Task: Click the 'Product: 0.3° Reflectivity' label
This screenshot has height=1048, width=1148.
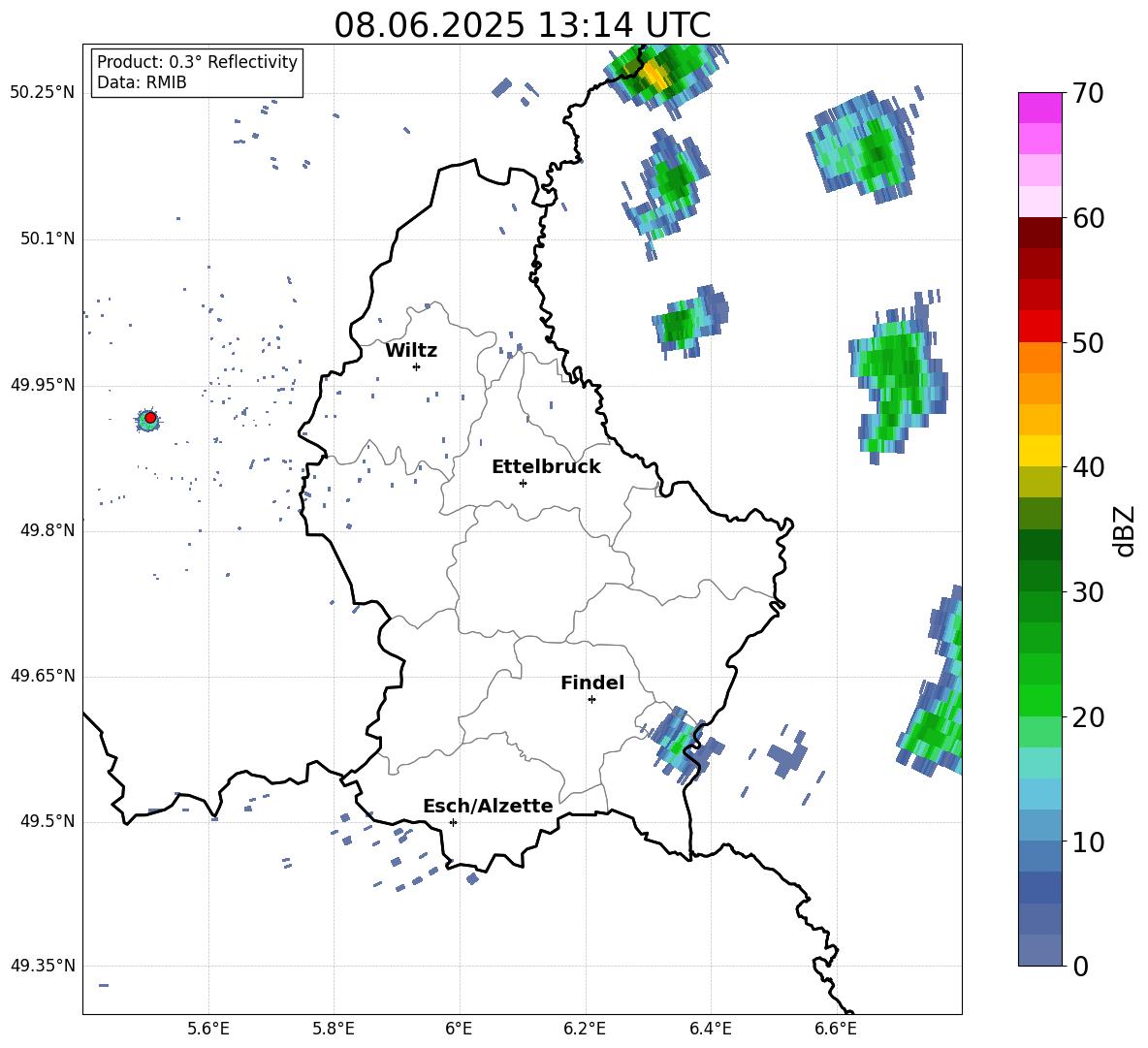Action: pyautogui.click(x=197, y=62)
